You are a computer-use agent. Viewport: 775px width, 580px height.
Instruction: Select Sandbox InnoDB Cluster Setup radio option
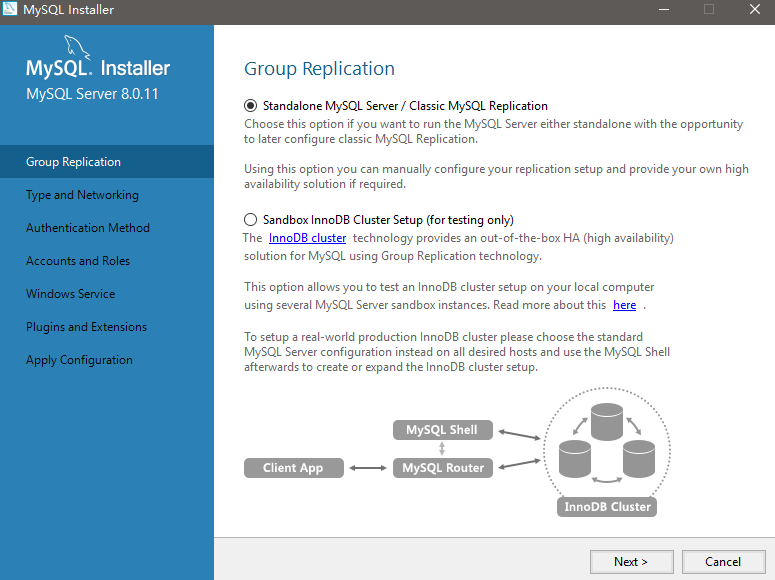(251, 220)
